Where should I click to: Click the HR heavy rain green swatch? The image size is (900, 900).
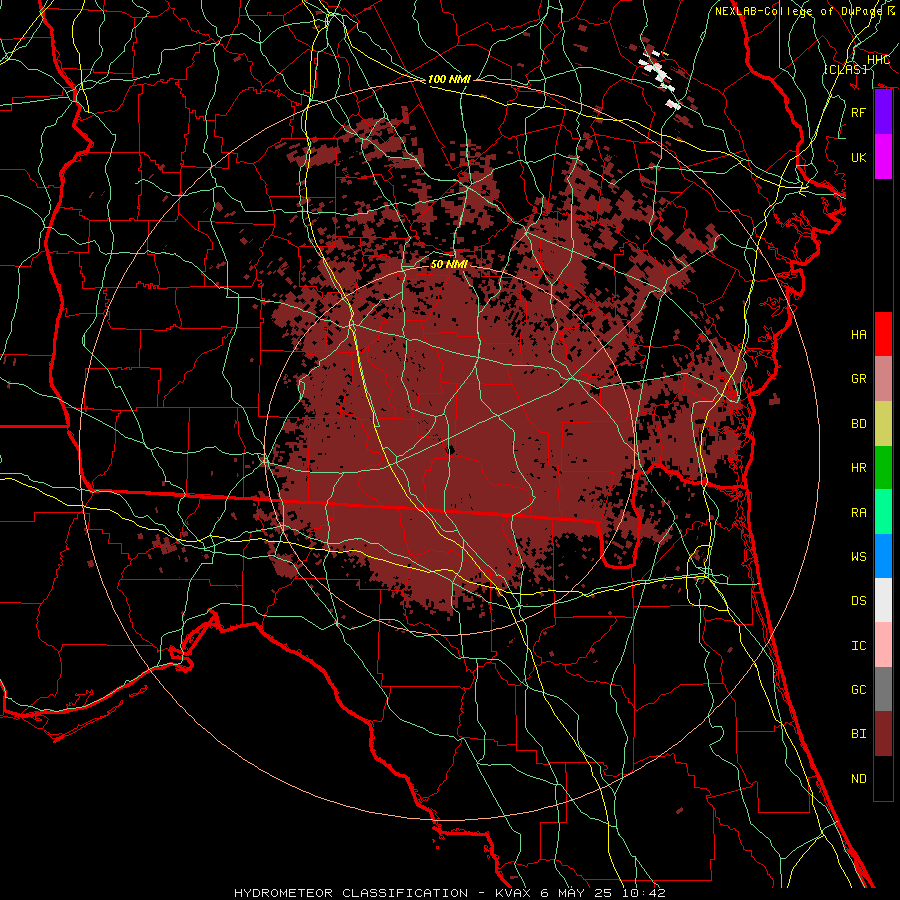coord(883,467)
